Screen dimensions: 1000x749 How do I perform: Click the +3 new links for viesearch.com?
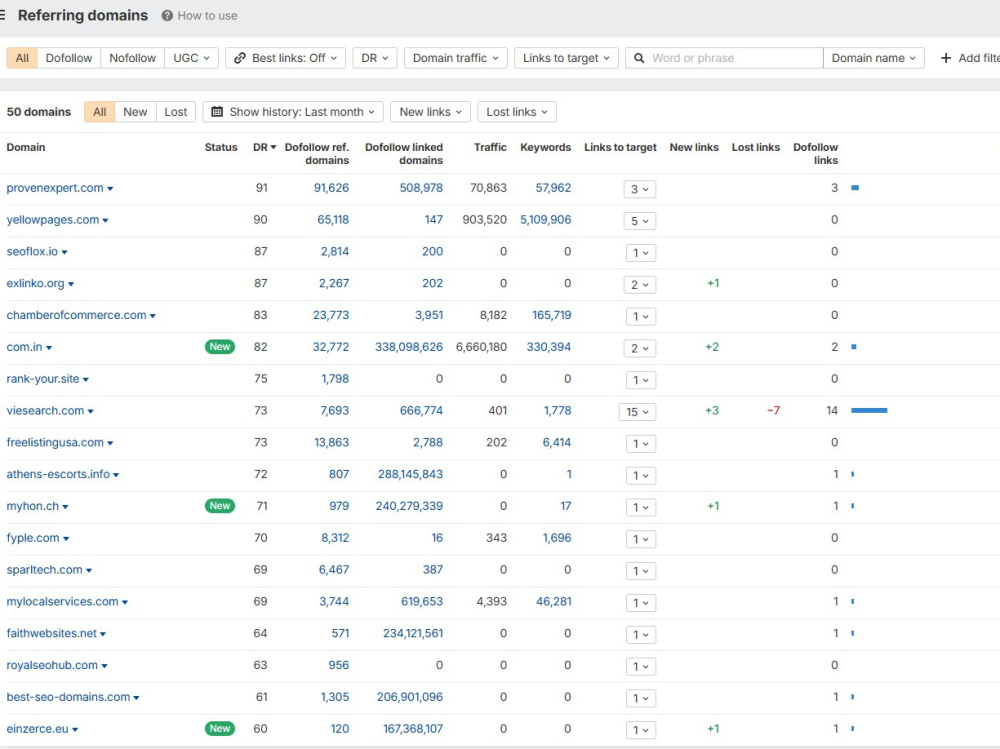tap(712, 410)
